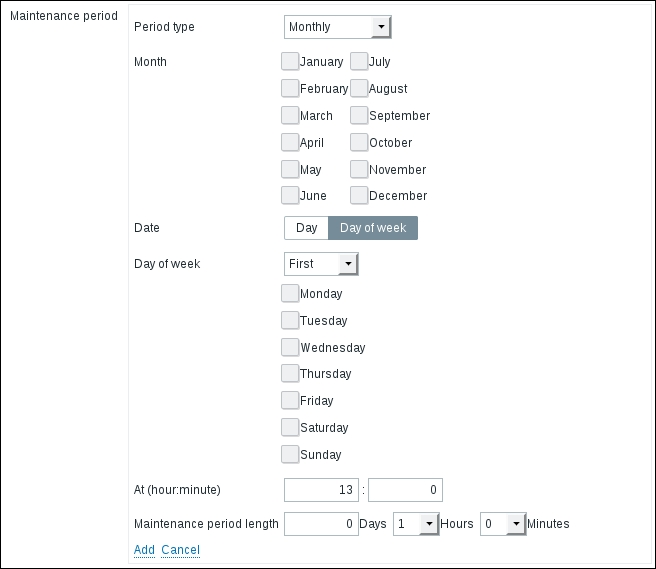Enable Wednesday in day of week
Image resolution: width=656 pixels, height=569 pixels.
tap(290, 348)
